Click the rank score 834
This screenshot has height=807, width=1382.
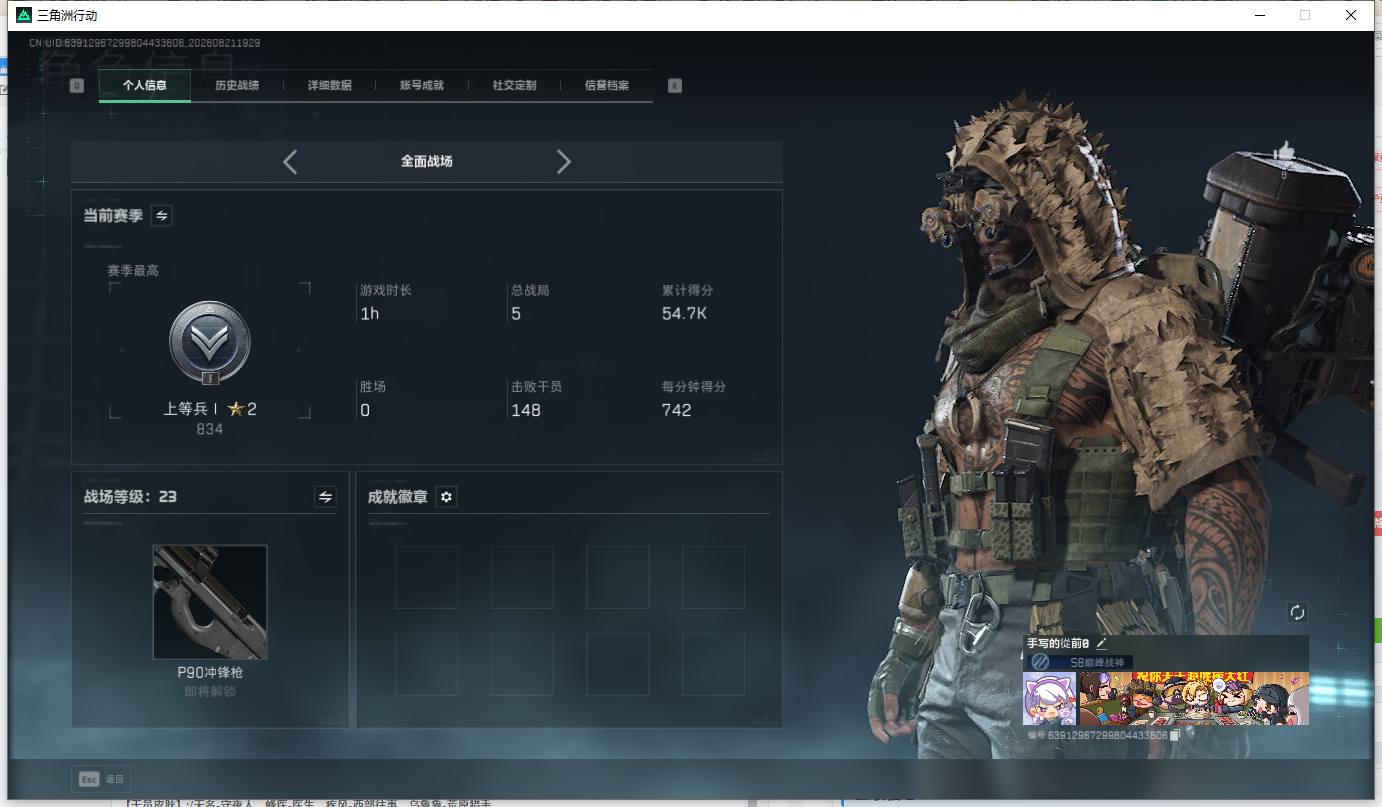coord(210,429)
